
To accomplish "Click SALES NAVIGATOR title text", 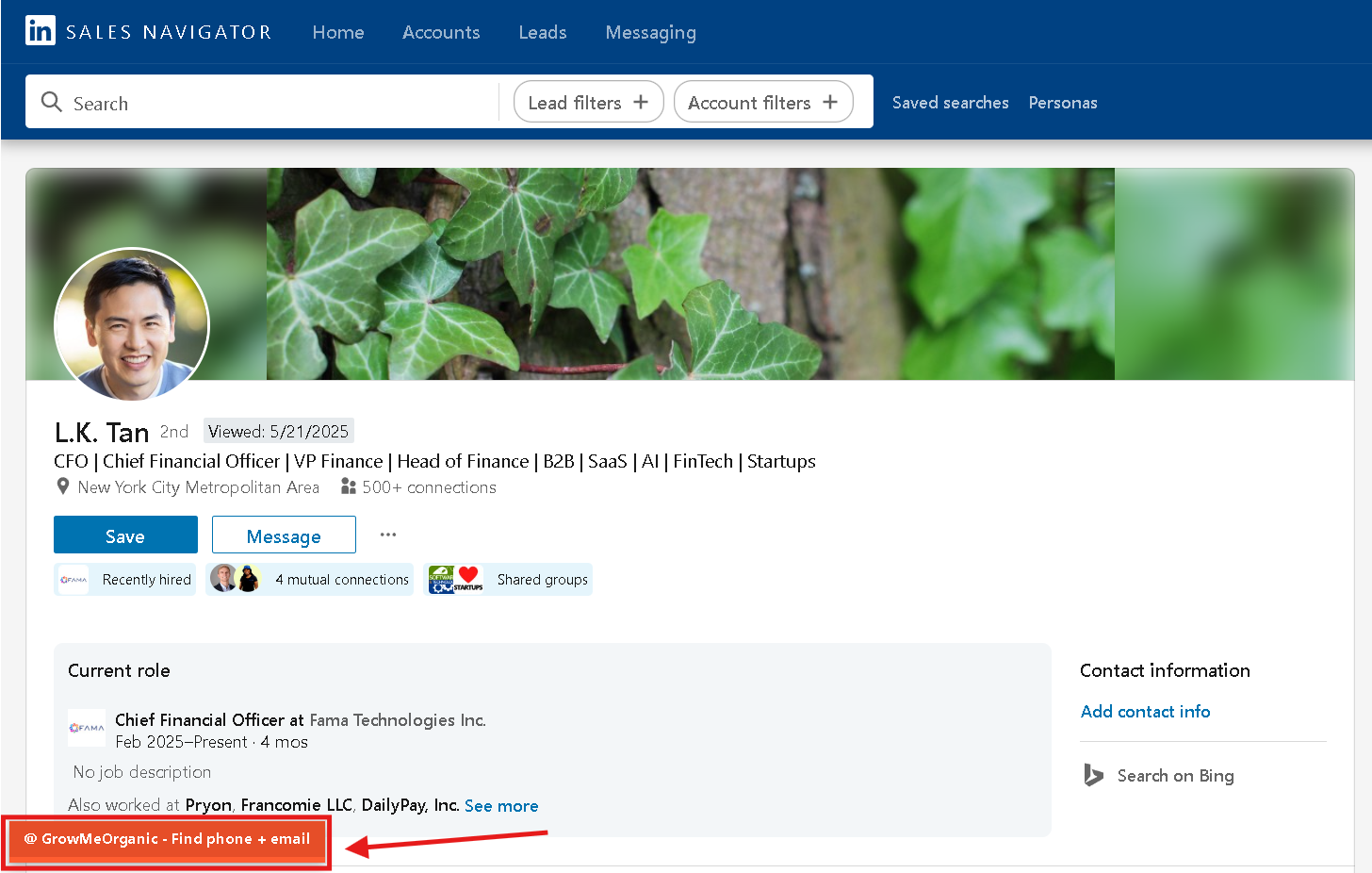I will click(x=169, y=32).
